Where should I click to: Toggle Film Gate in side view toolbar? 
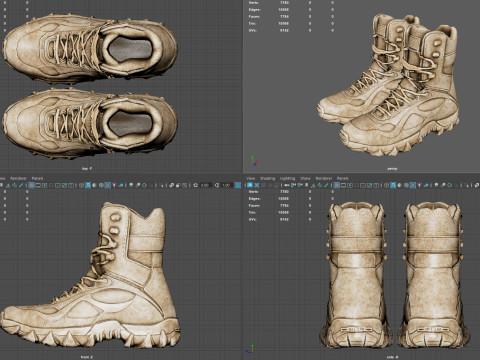coord(343,185)
